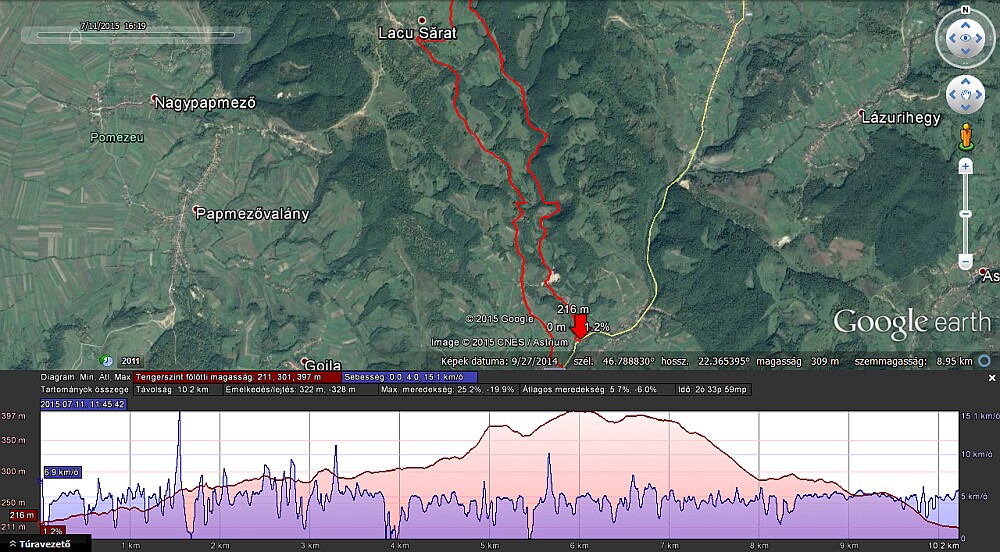Click the zoom slider middle handle
The width and height of the screenshot is (1000, 552).
click(965, 214)
